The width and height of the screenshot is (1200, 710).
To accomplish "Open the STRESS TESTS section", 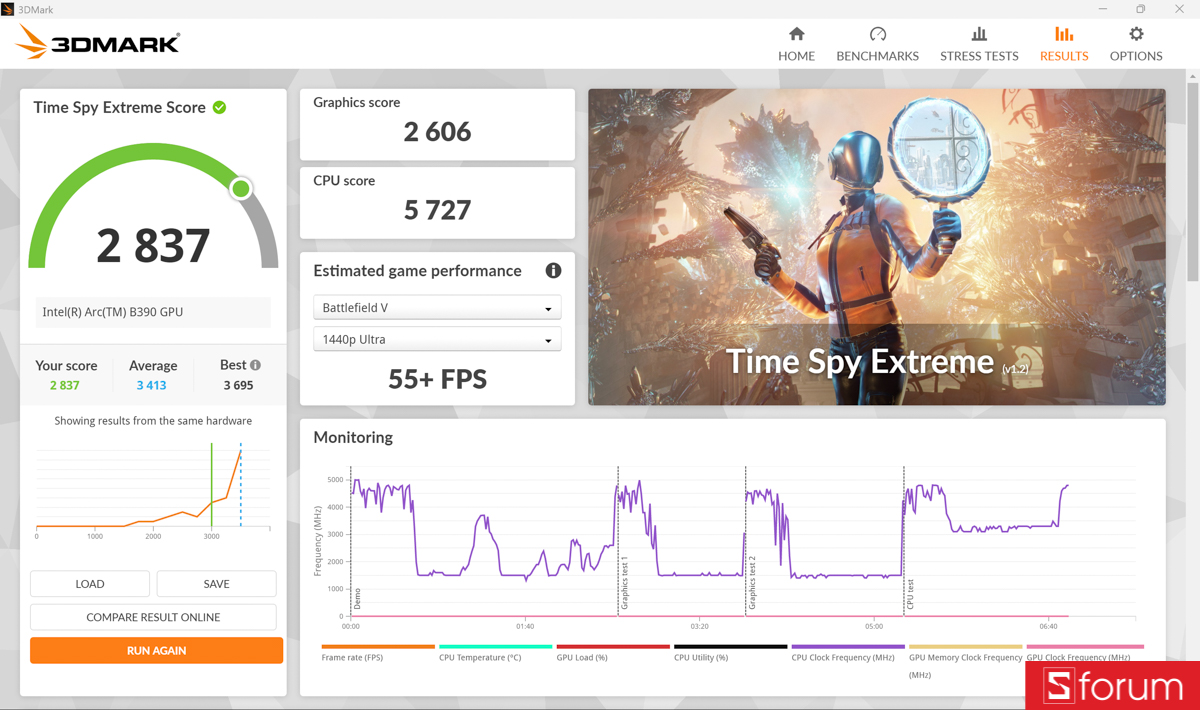I will point(979,45).
